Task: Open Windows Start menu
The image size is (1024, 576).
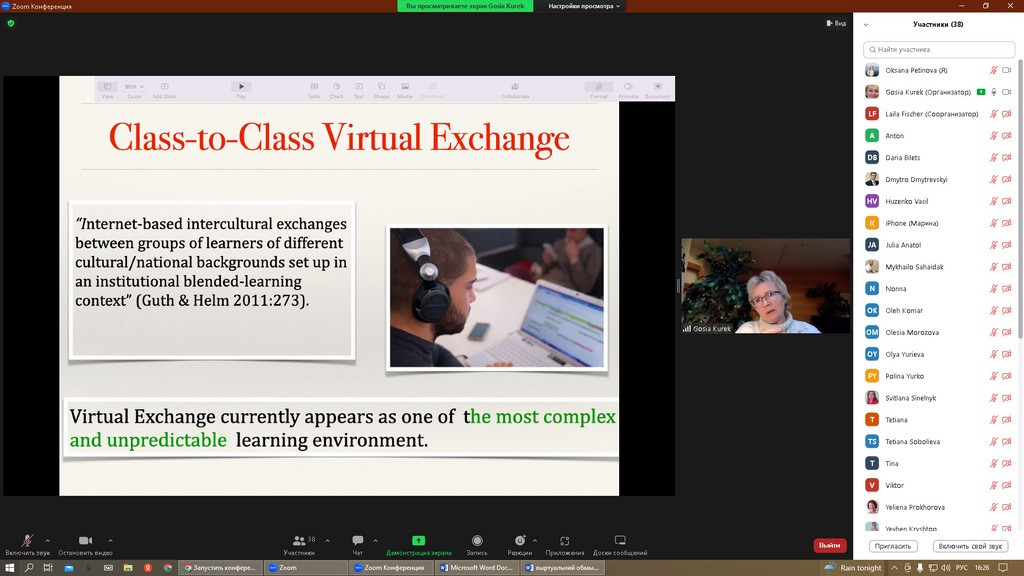Action: [9, 568]
